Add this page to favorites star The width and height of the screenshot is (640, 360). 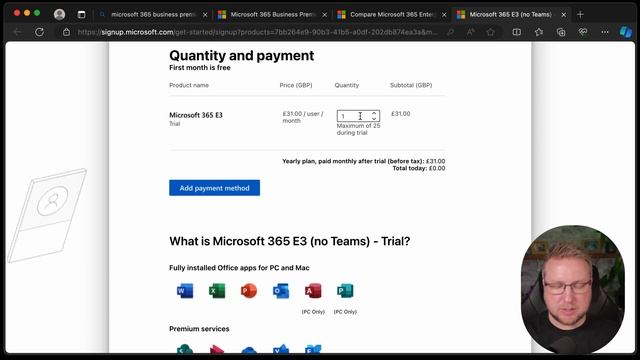[x=490, y=32]
